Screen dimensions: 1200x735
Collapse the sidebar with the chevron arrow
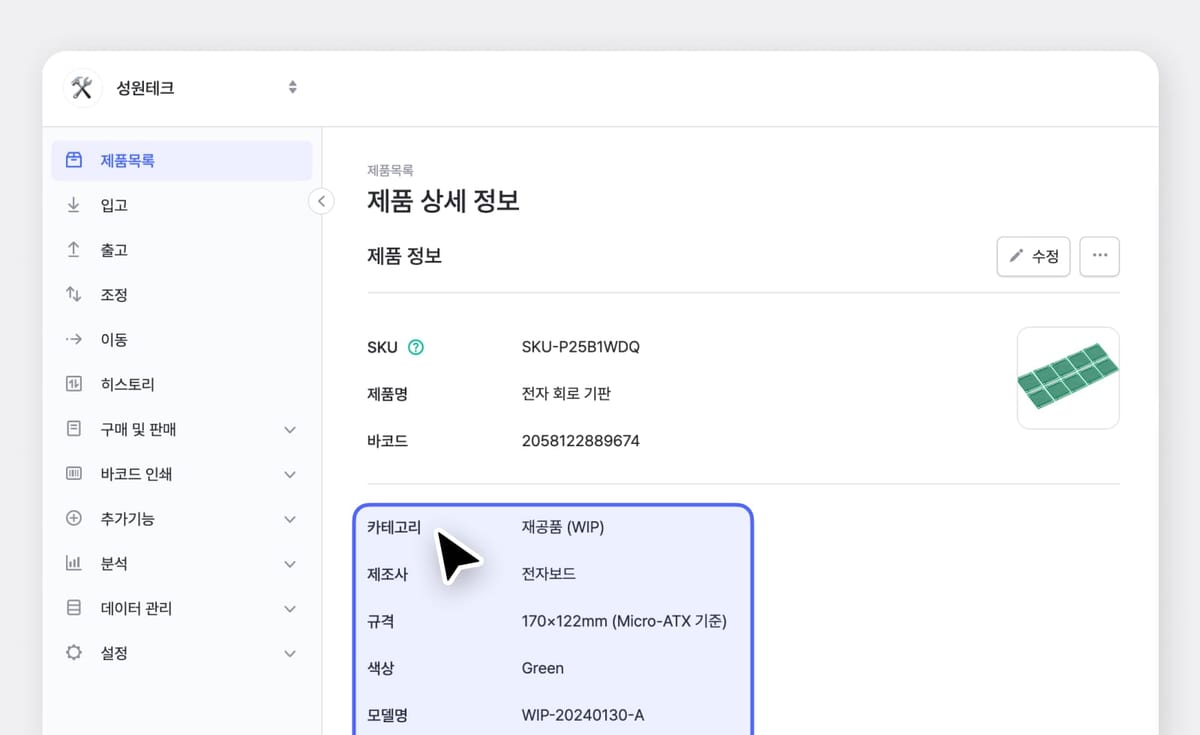pyautogui.click(x=321, y=201)
